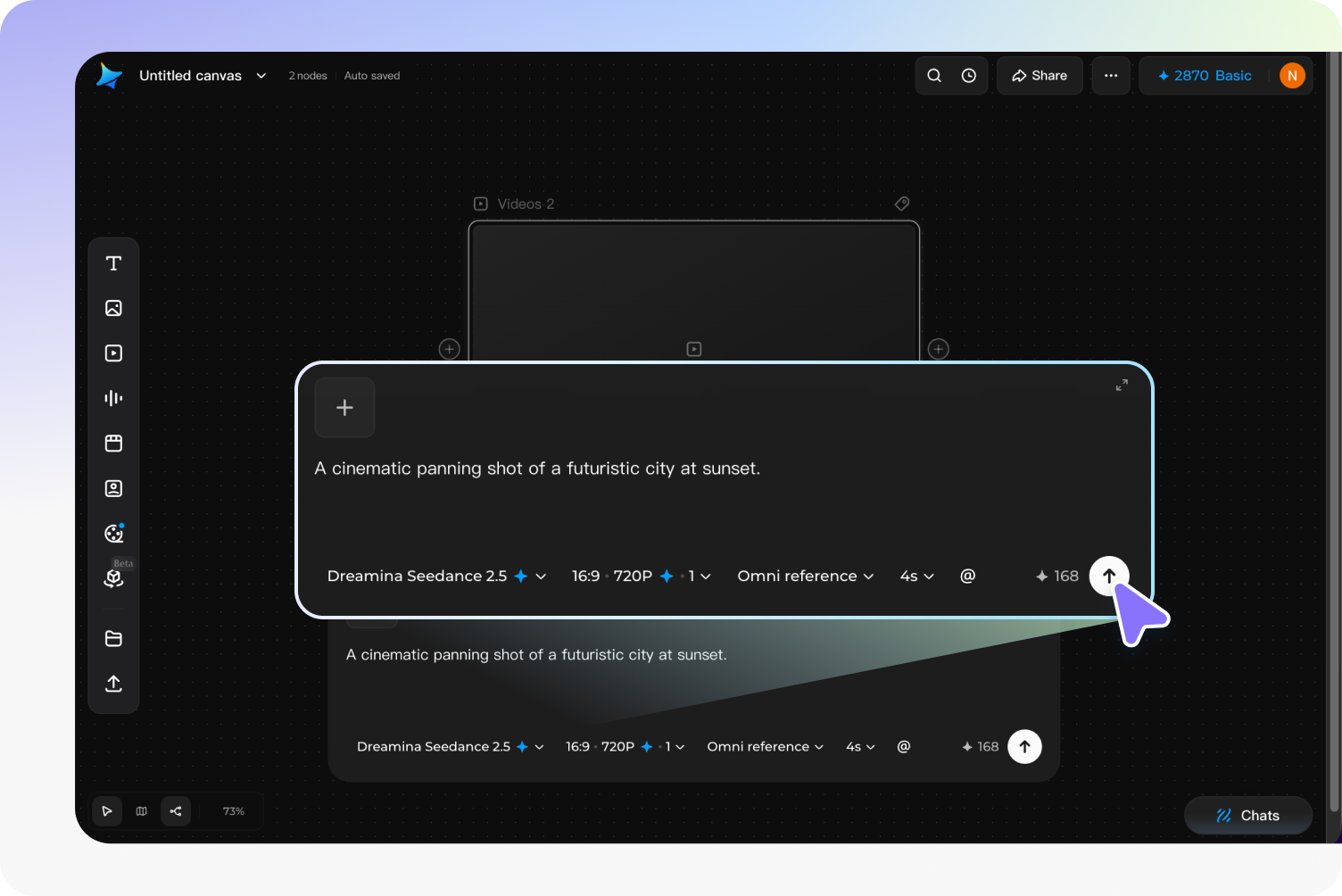Click the plus connector left of video node
1342x896 pixels.
point(450,349)
